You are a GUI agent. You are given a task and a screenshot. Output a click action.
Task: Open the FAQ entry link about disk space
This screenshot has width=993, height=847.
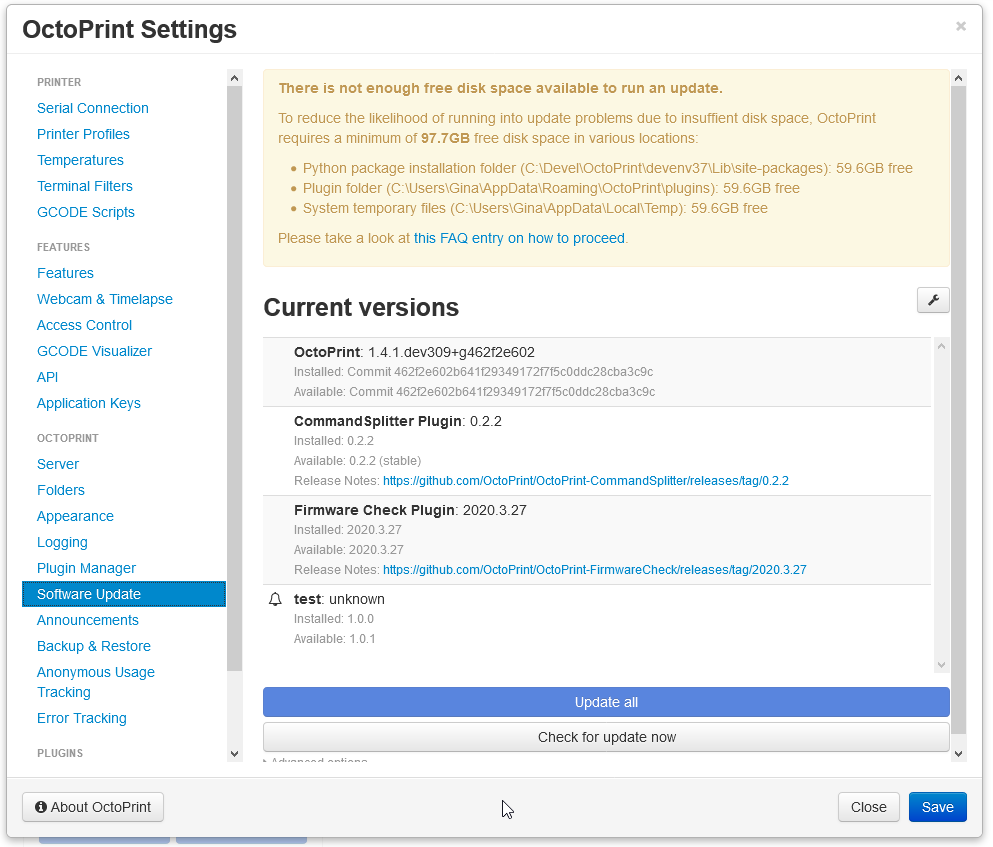click(x=519, y=238)
